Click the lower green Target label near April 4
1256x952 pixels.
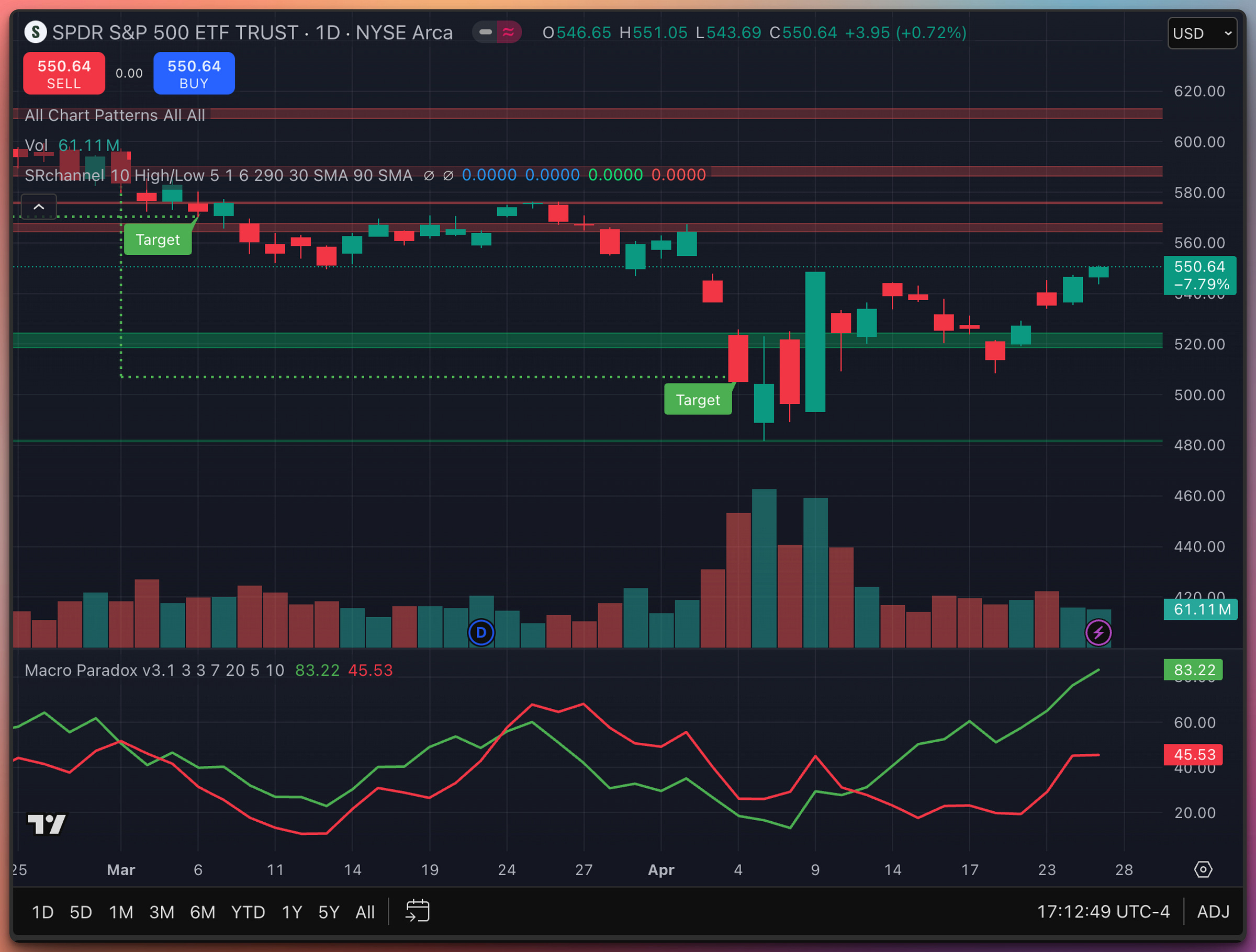(x=698, y=400)
